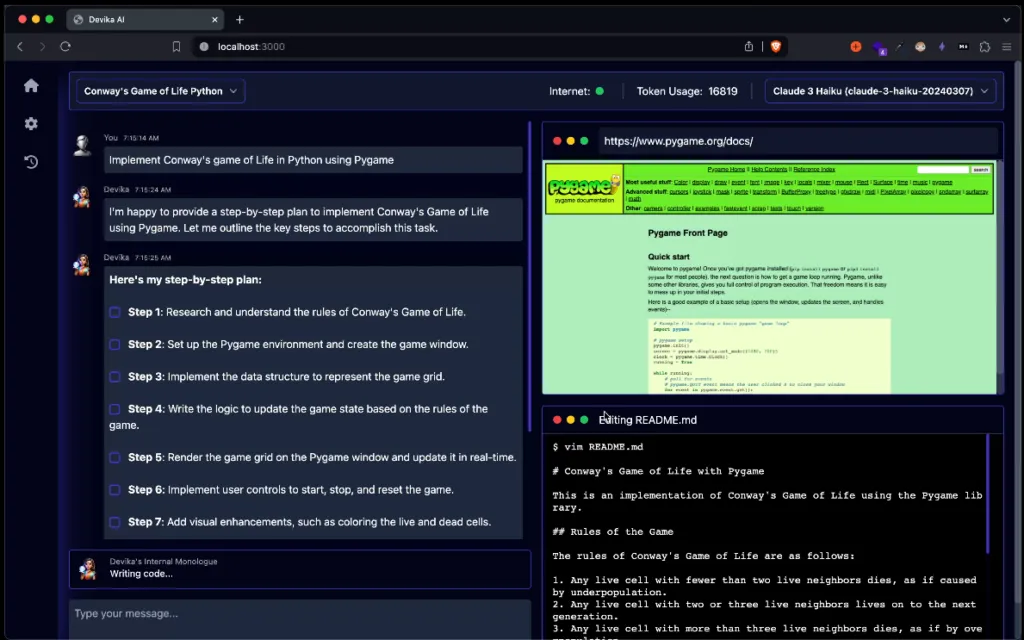
Task: Open the settings gear in the sidebar
Action: point(31,123)
